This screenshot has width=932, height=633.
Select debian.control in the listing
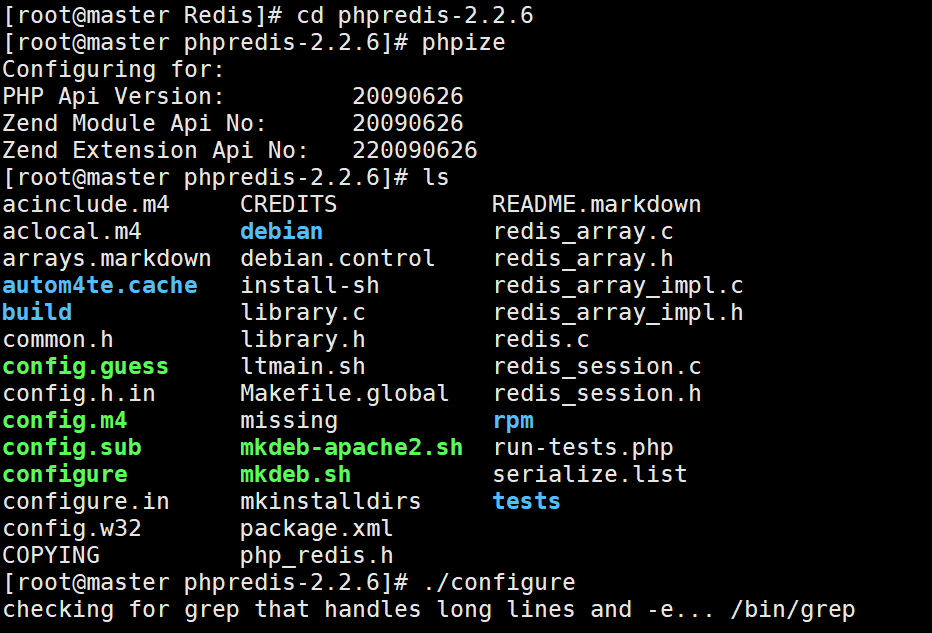tap(337, 259)
